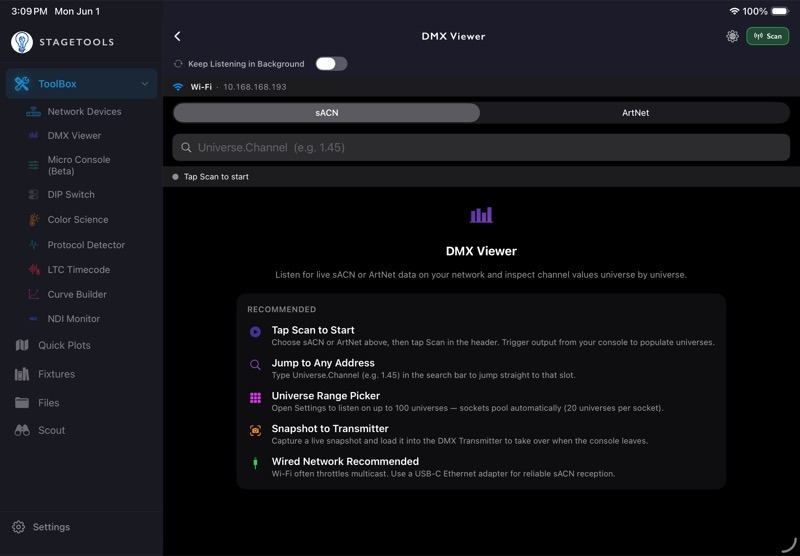Click the Scout binoculars icon

pyautogui.click(x=22, y=430)
